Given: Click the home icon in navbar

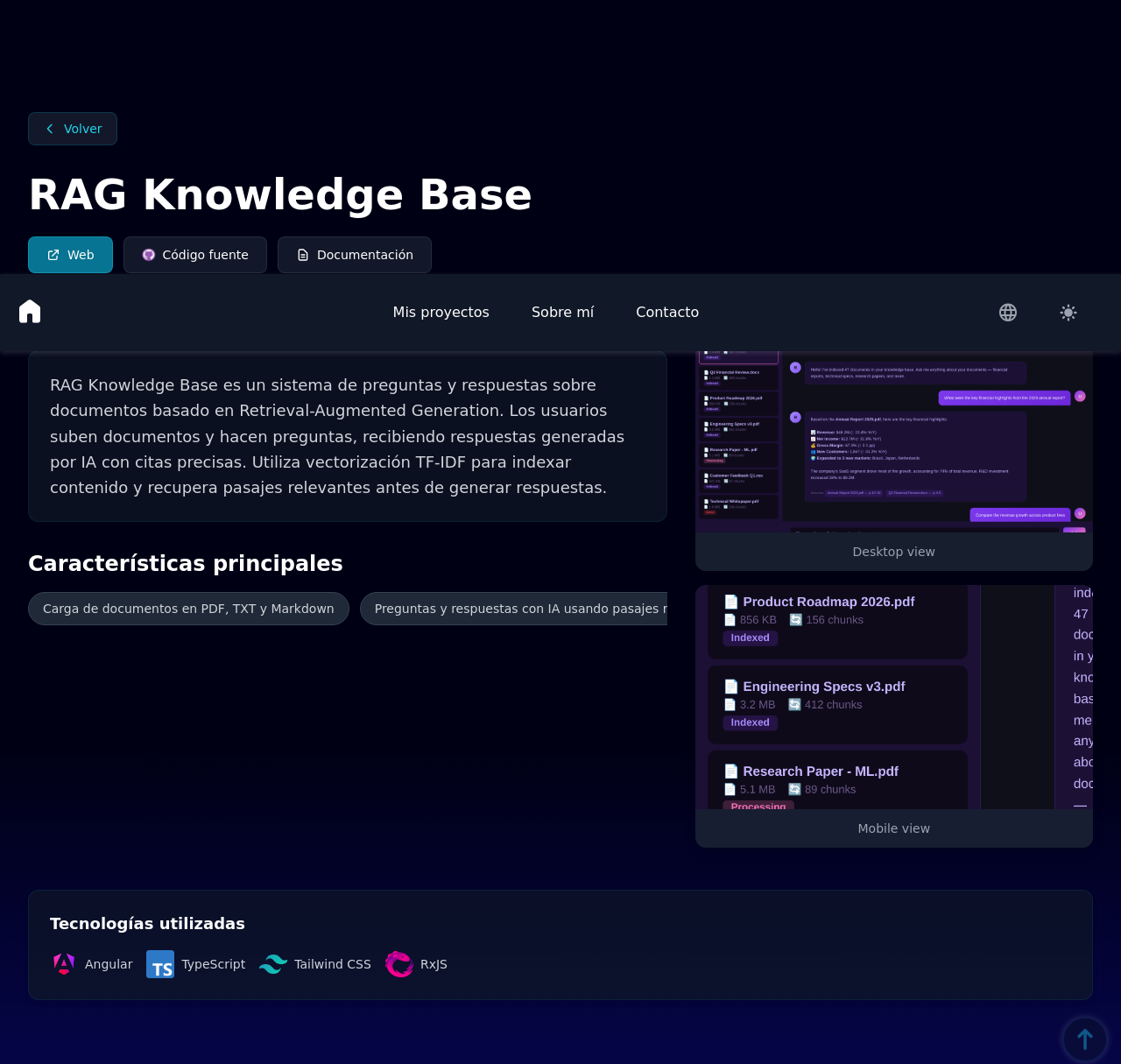Looking at the screenshot, I should (x=30, y=312).
